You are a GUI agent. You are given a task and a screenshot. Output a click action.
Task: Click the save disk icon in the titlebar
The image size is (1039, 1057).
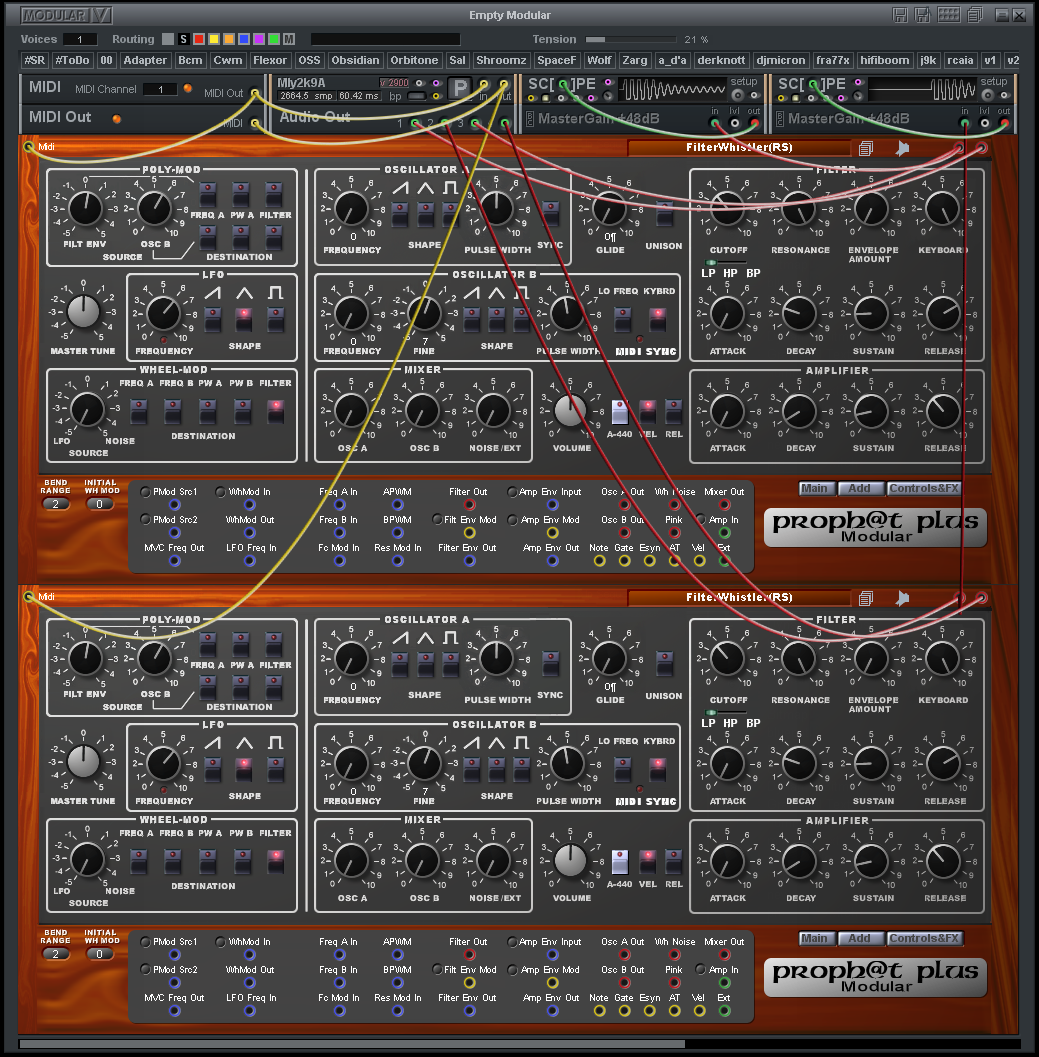click(899, 13)
